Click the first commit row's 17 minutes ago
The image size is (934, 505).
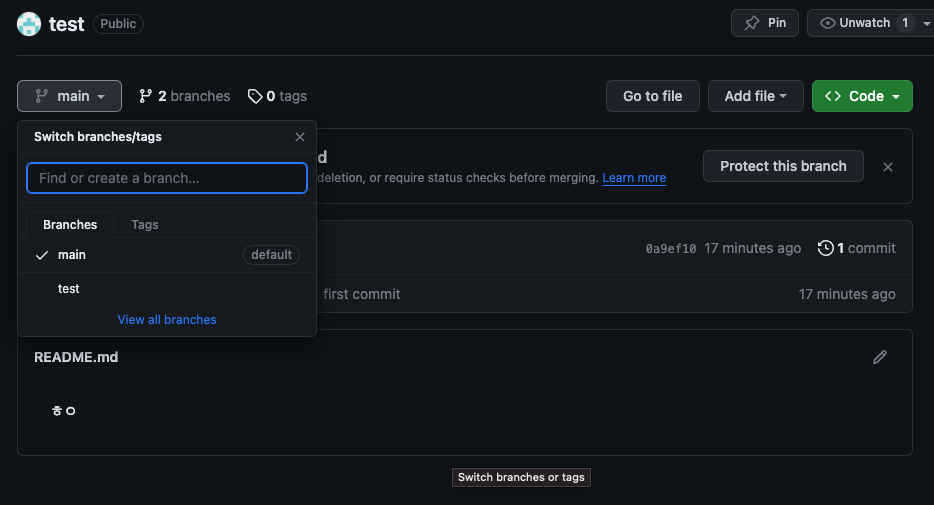pos(847,294)
